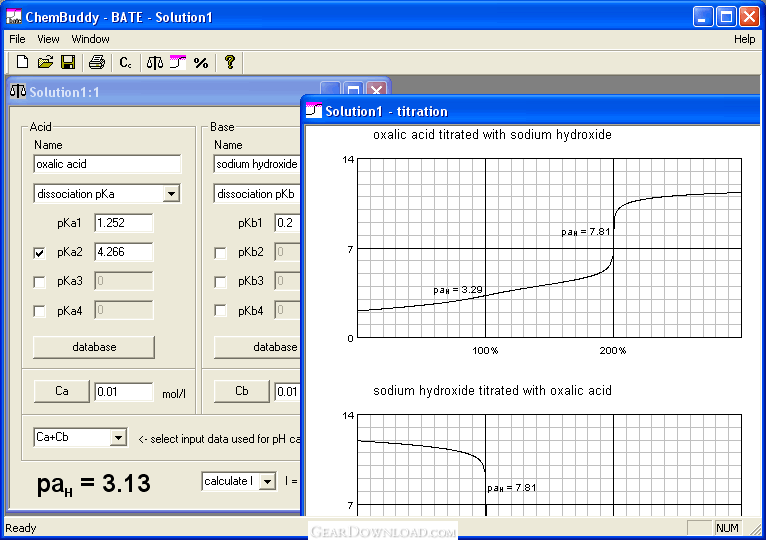Click the Ca concentration field 0.01
This screenshot has height=540, width=766.
124,392
